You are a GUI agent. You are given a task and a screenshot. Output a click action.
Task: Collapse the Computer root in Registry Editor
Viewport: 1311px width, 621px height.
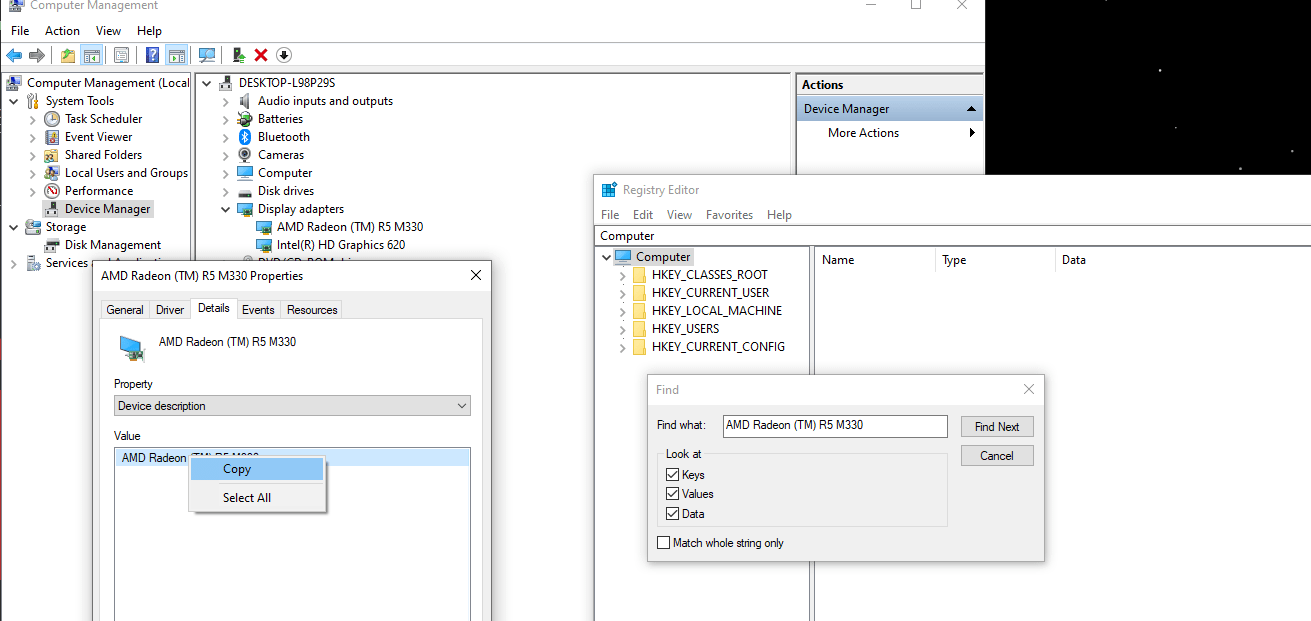[x=606, y=257]
